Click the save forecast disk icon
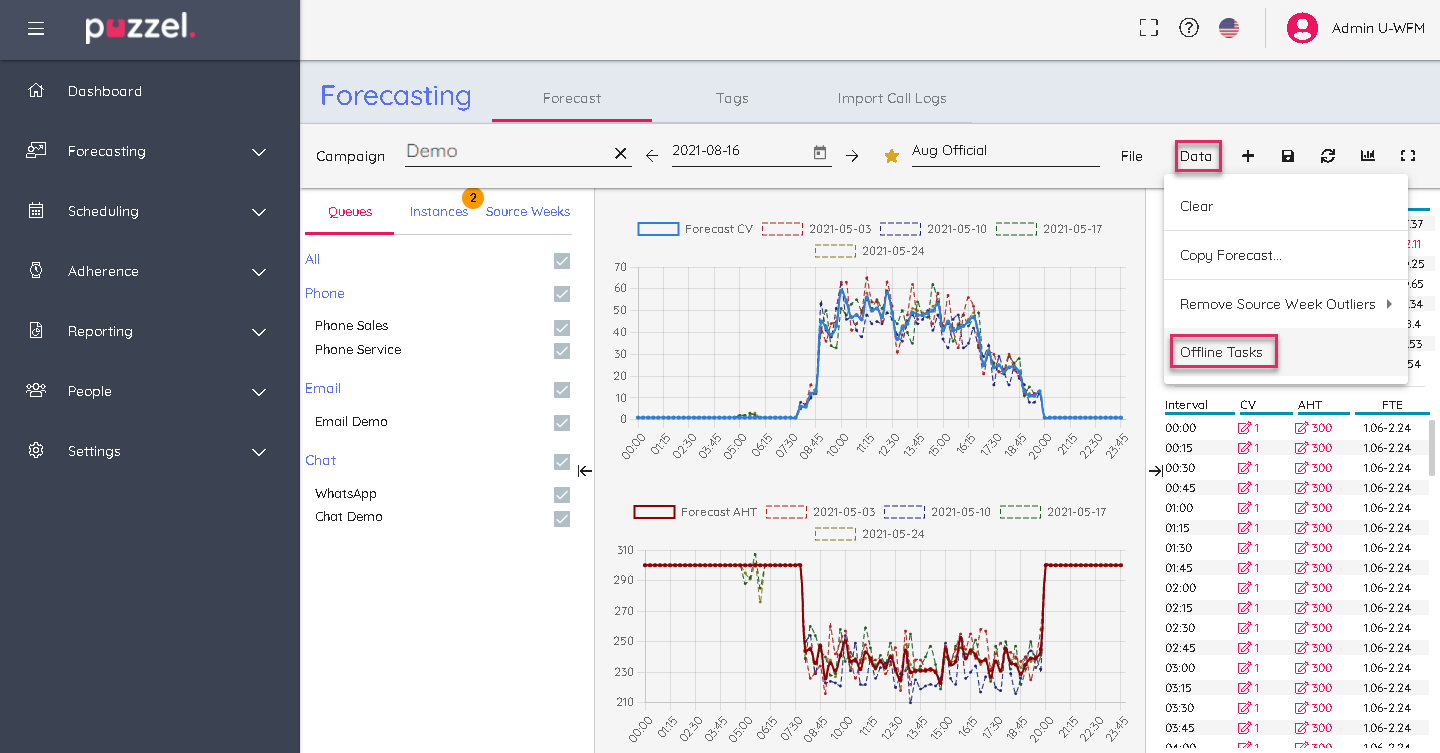Image resolution: width=1440 pixels, height=753 pixels. click(1288, 156)
